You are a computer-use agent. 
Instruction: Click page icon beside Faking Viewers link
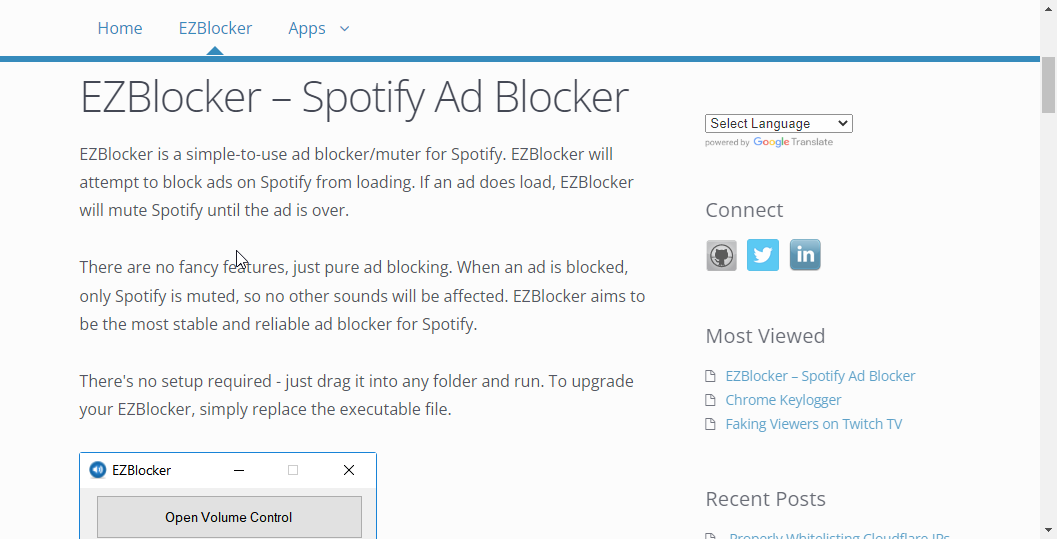pos(710,424)
